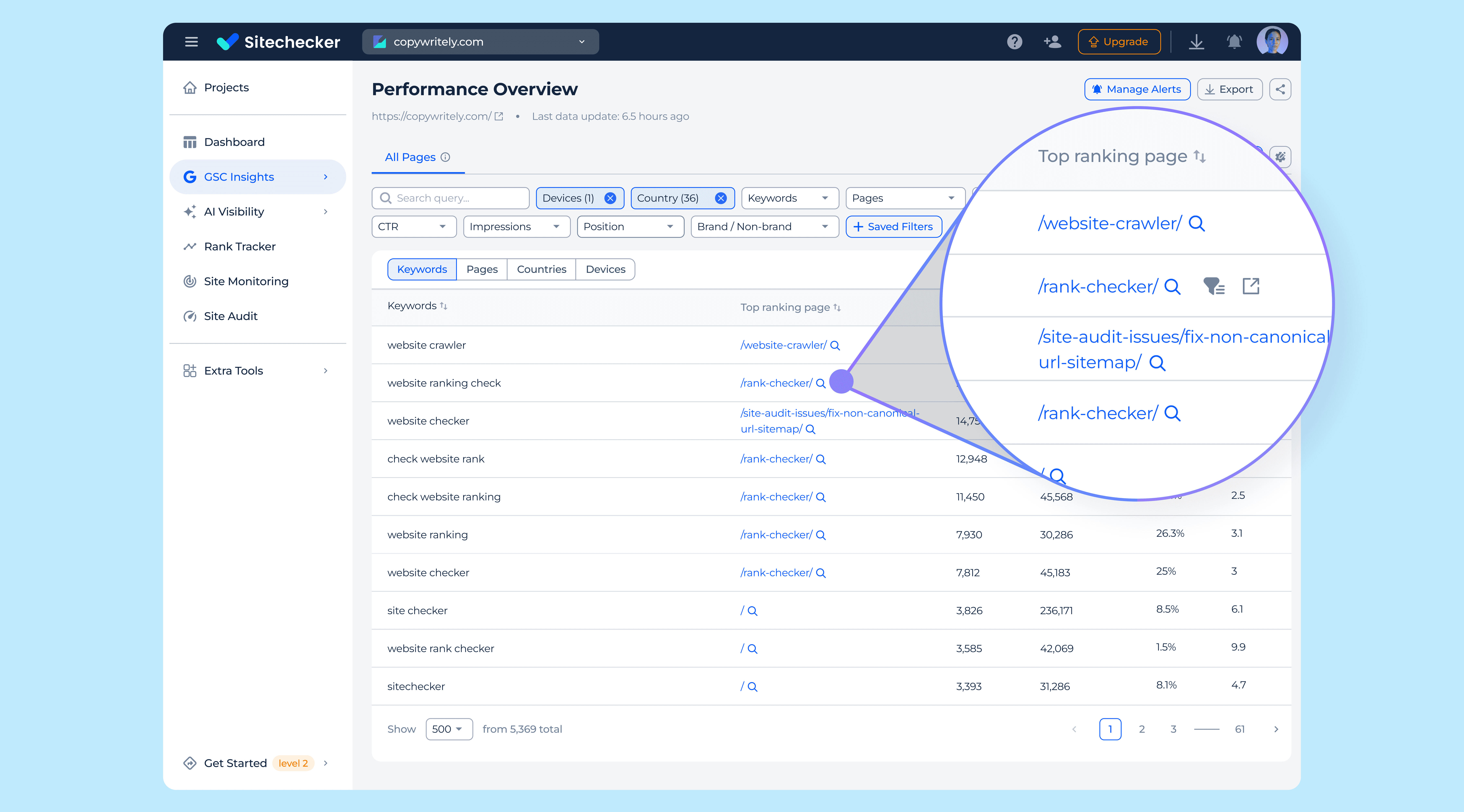Screen dimensions: 1464x812
Task: Click the add user icon
Action: pyautogui.click(x=1052, y=41)
